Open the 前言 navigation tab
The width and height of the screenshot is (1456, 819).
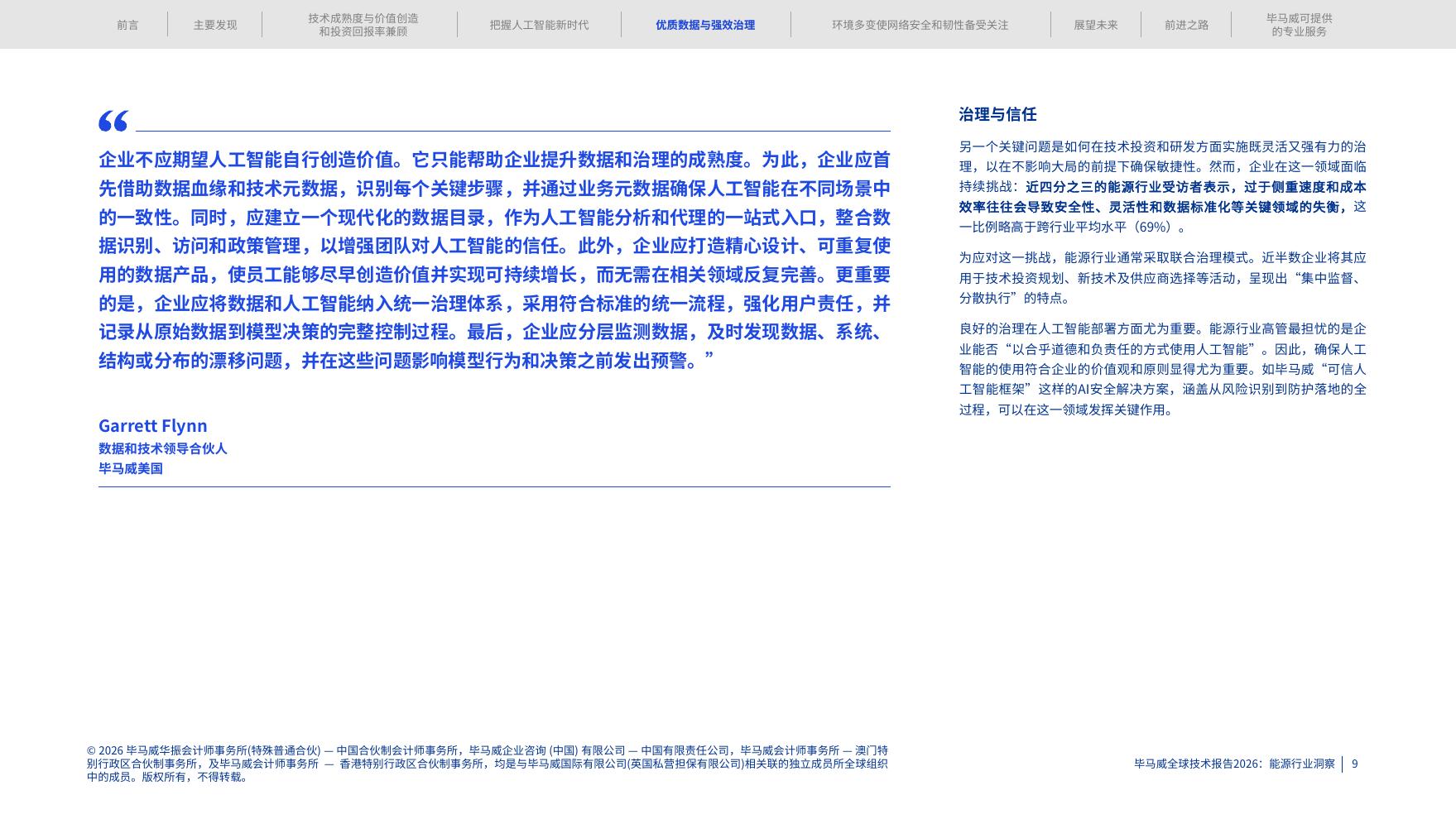point(128,24)
